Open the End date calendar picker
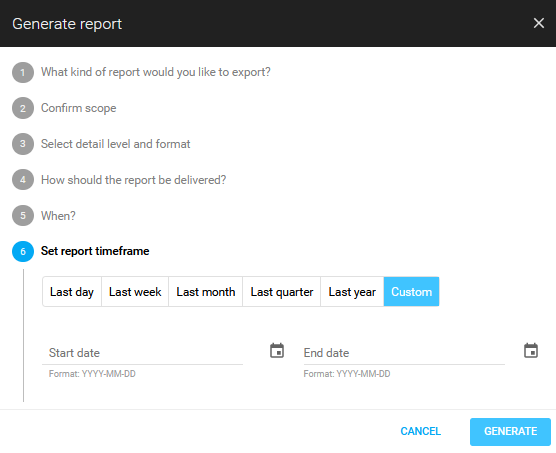 coord(531,351)
